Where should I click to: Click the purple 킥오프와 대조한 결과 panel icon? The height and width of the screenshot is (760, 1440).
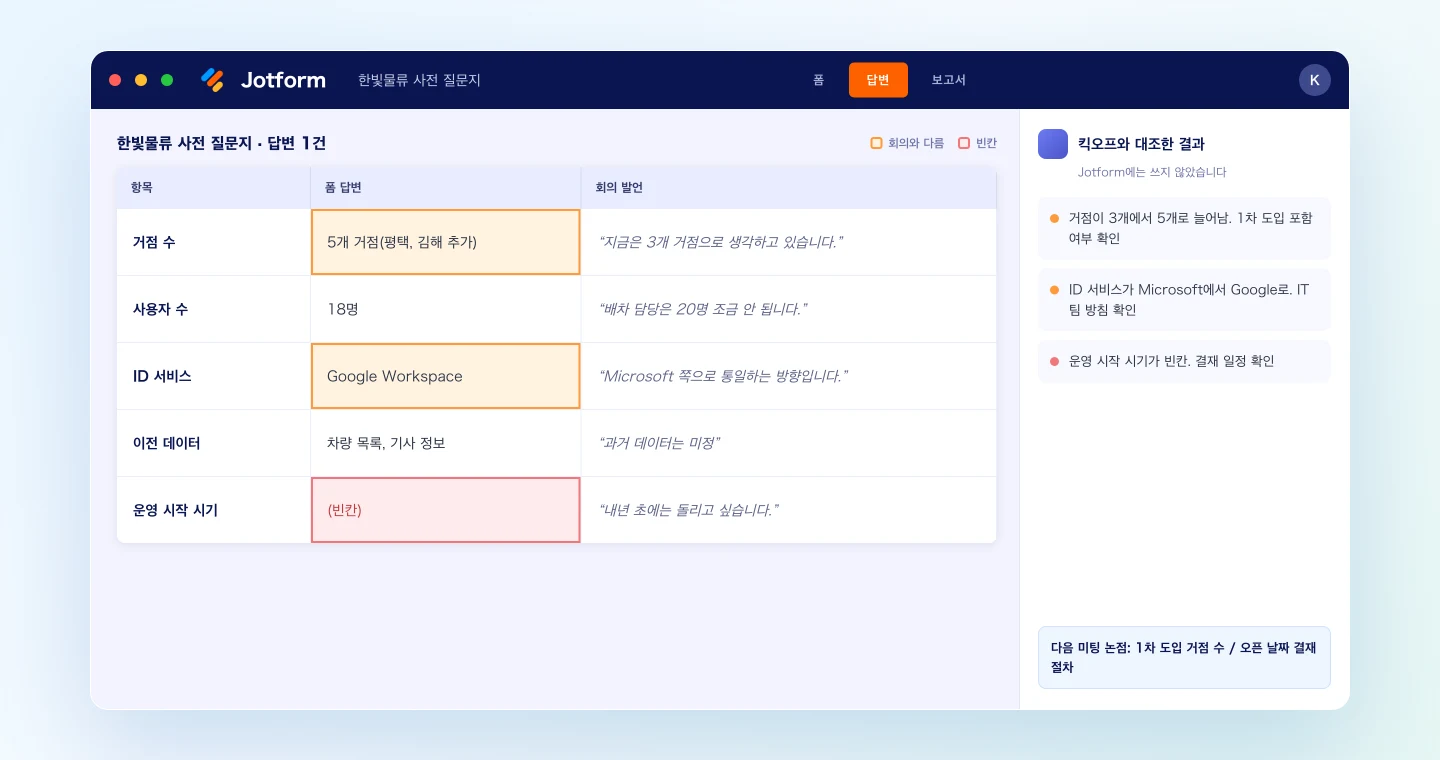point(1053,144)
